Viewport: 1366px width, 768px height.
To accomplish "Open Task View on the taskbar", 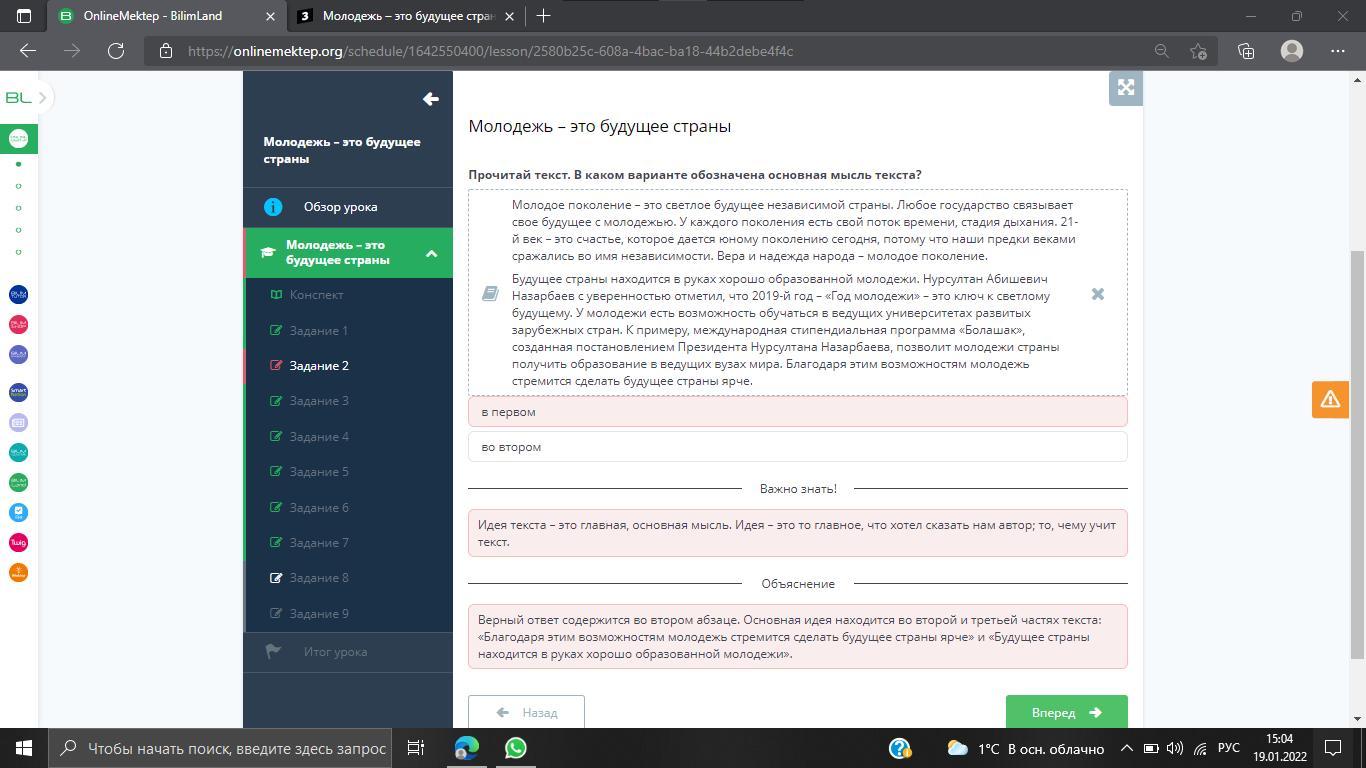I will (416, 748).
